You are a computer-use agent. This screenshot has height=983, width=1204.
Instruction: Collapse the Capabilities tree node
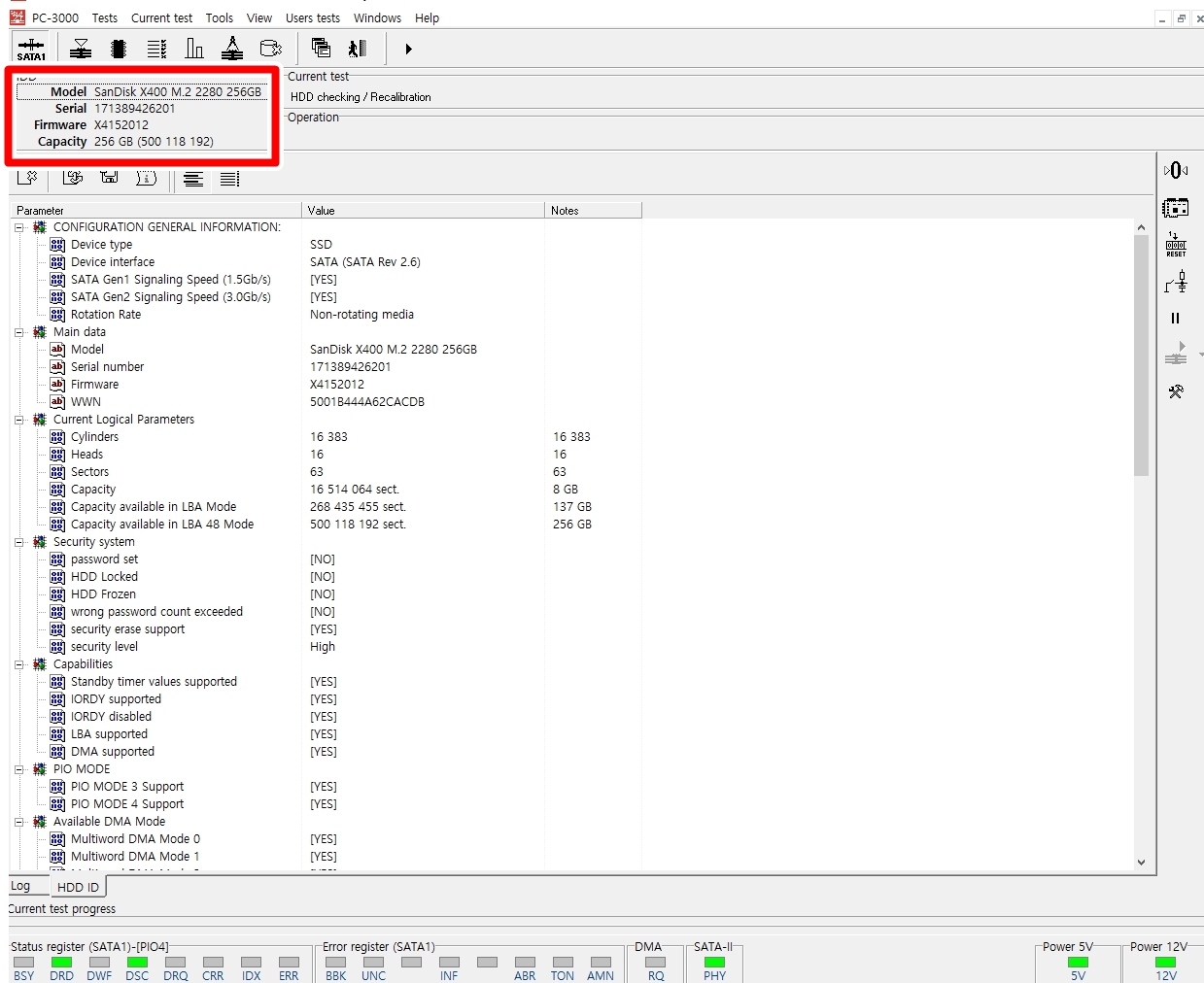pos(18,664)
